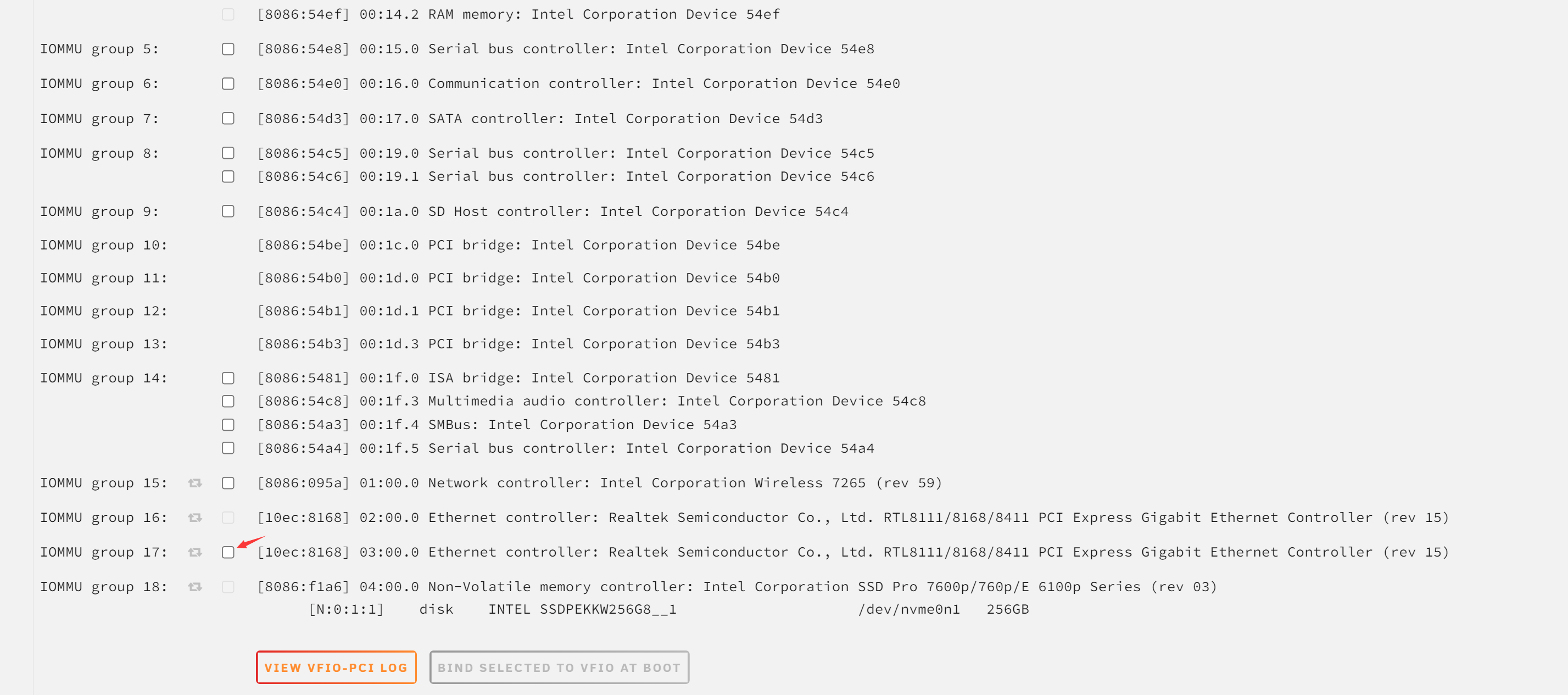The width and height of the screenshot is (1568, 695).
Task: Select the SMBus 00:1f.4 checkbox
Action: coord(228,425)
